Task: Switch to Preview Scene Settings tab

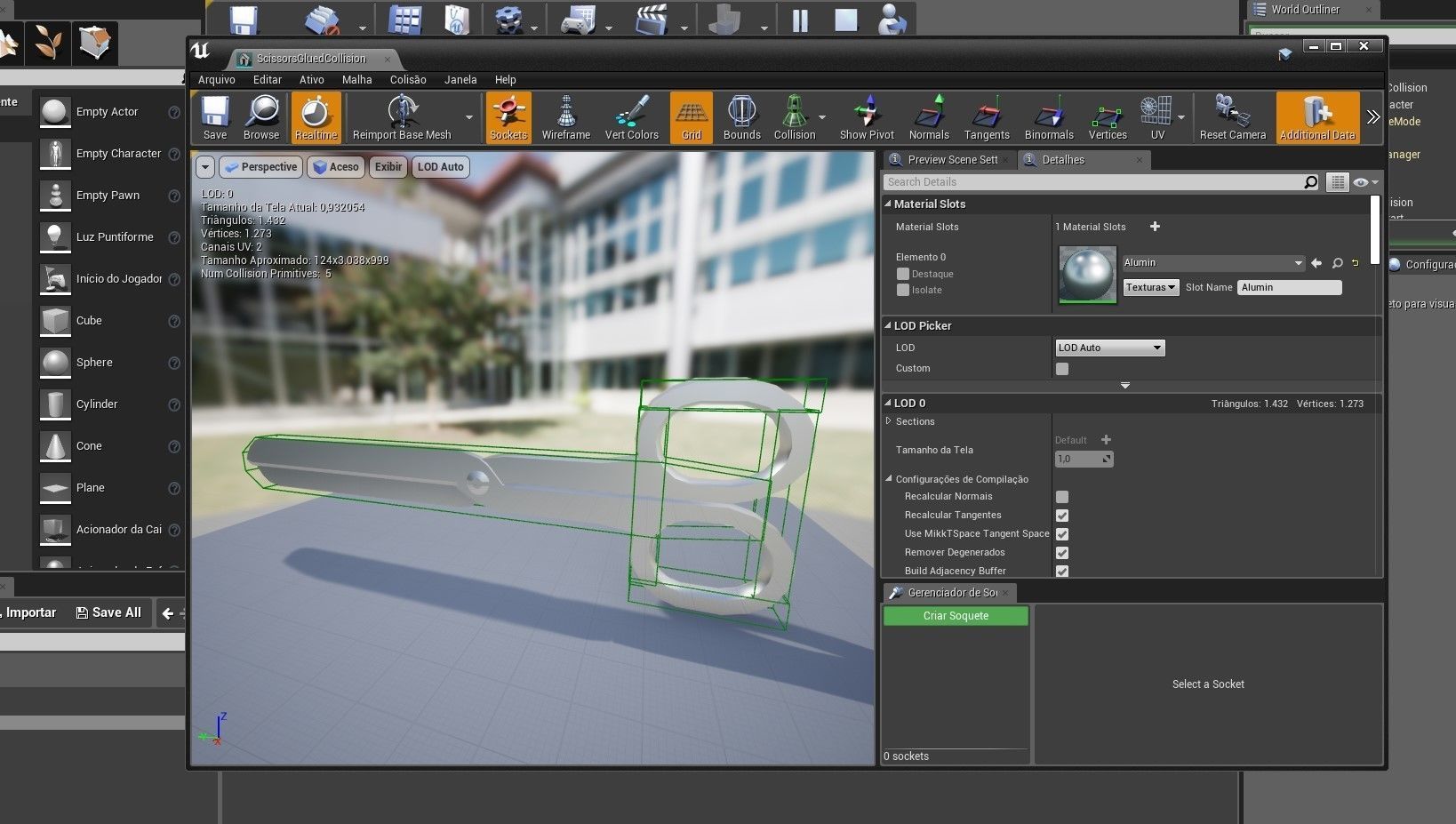Action: coord(949,160)
